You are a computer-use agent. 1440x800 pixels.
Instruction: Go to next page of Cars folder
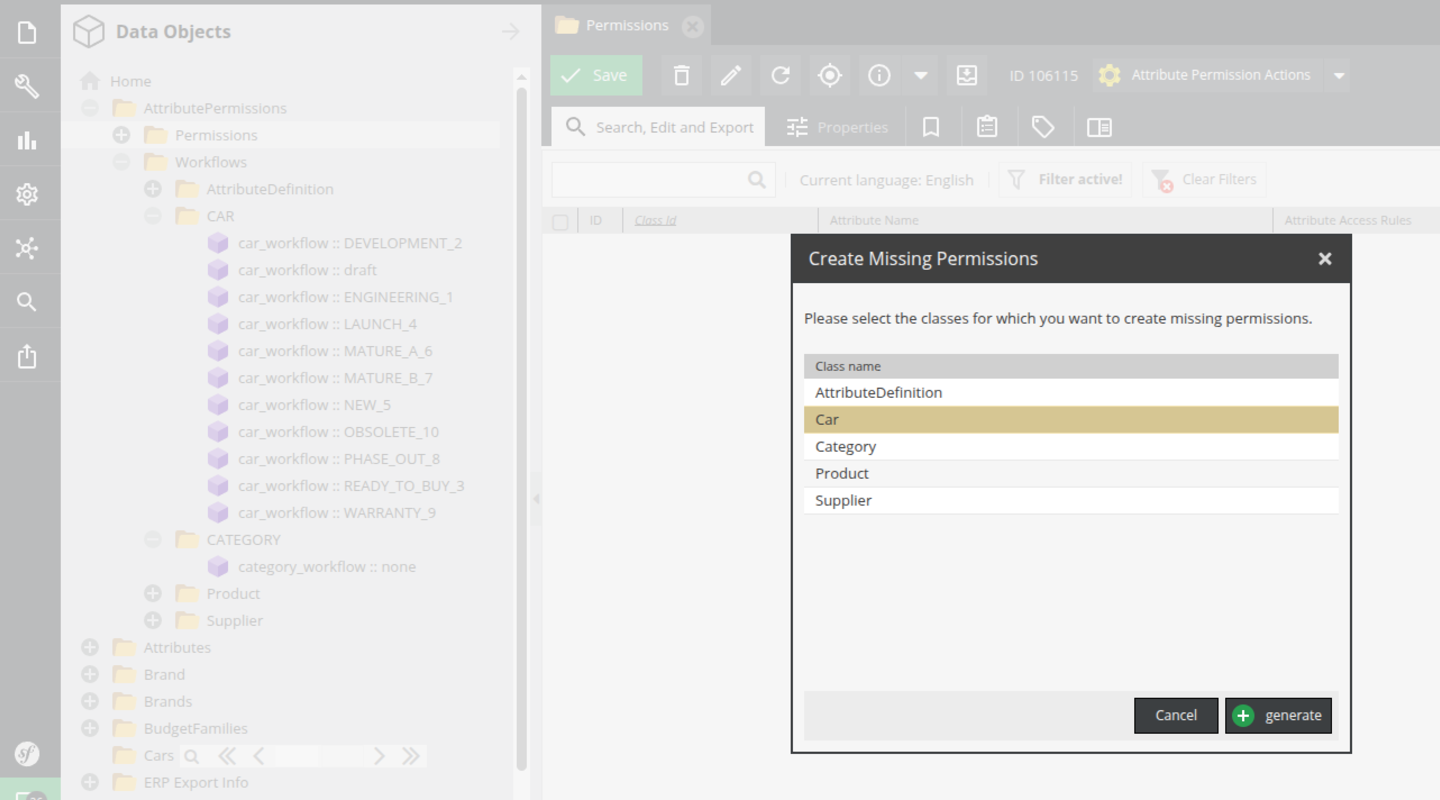click(x=379, y=756)
